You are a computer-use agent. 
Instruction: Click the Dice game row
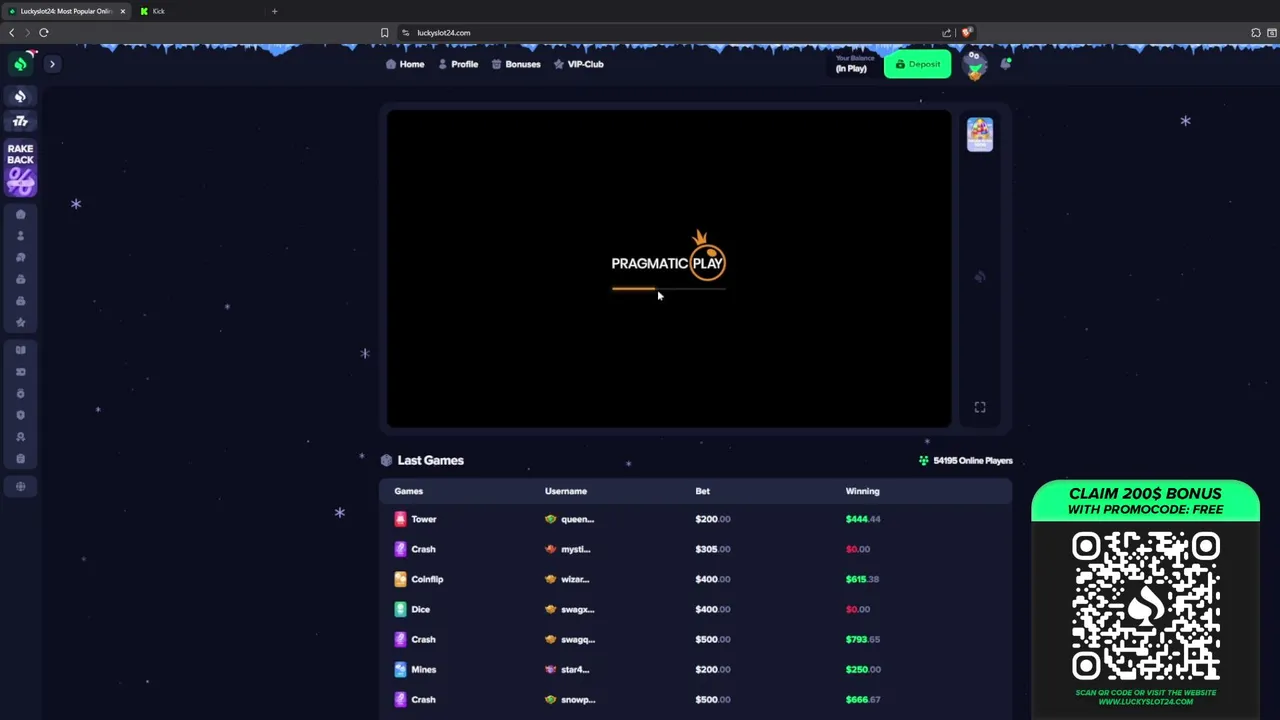tap(695, 609)
